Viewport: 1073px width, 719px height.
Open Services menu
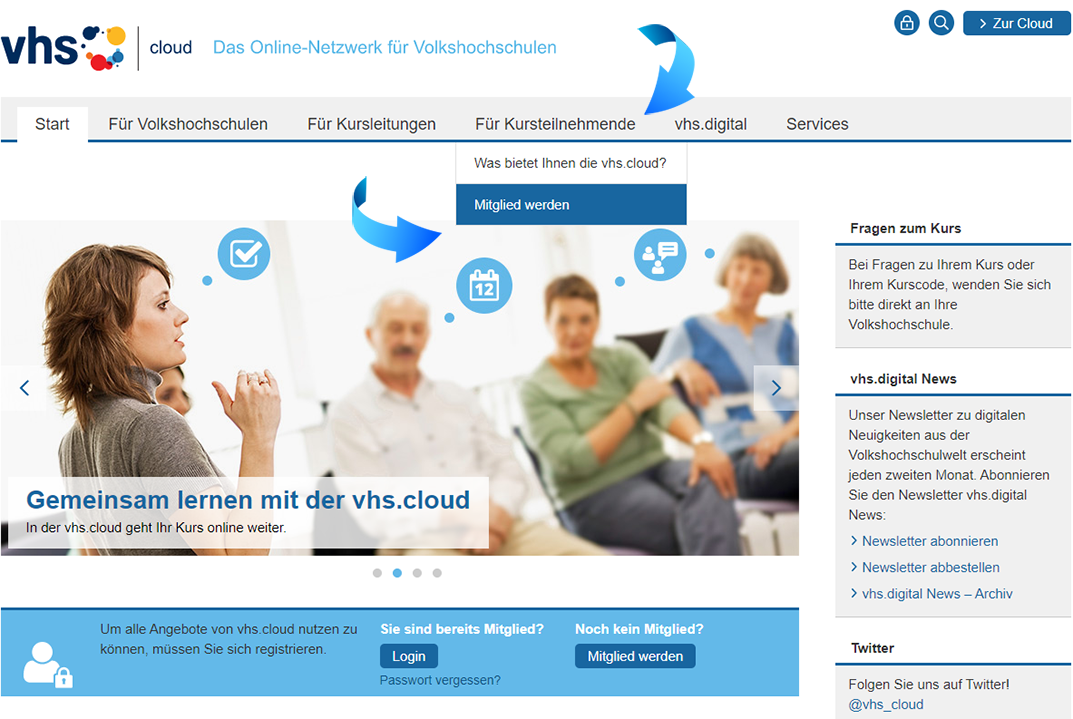817,124
